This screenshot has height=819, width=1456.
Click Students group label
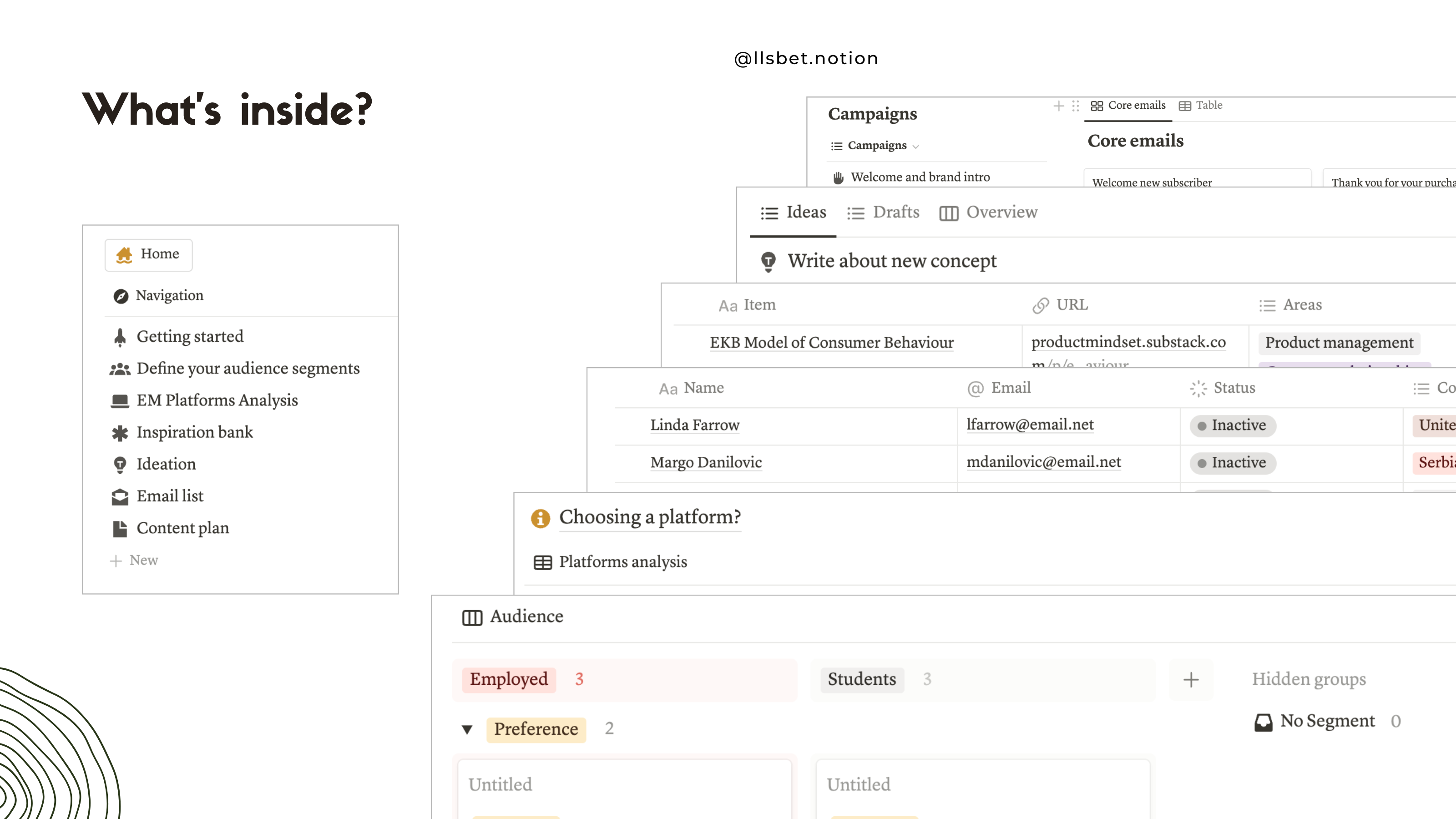[x=862, y=680]
